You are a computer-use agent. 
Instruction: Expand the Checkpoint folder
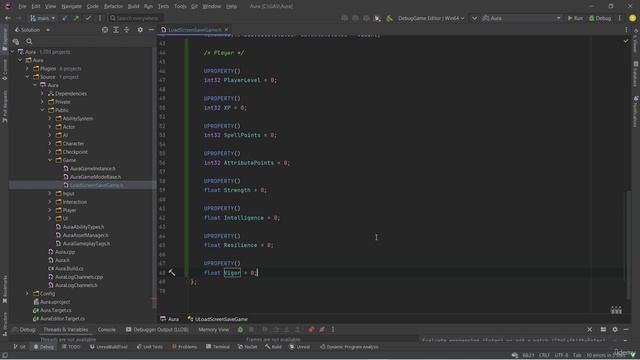click(x=50, y=152)
